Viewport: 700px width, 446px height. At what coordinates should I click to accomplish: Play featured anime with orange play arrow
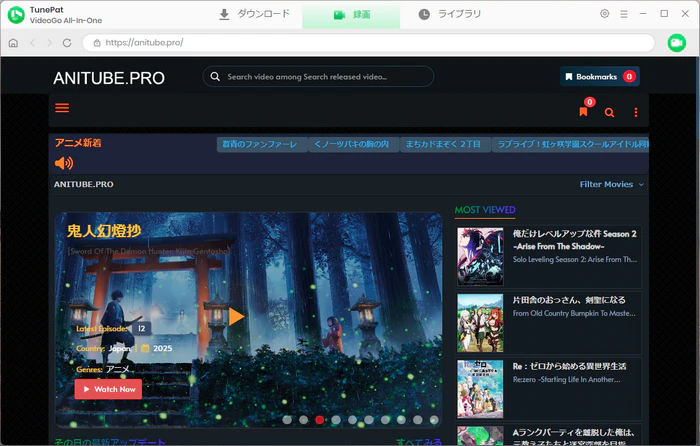[x=236, y=316]
